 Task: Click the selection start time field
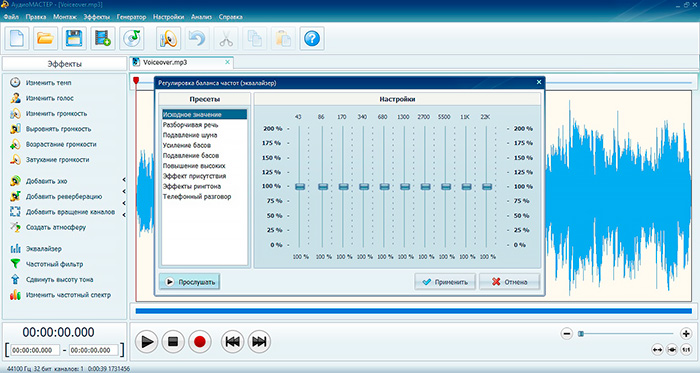pos(35,350)
